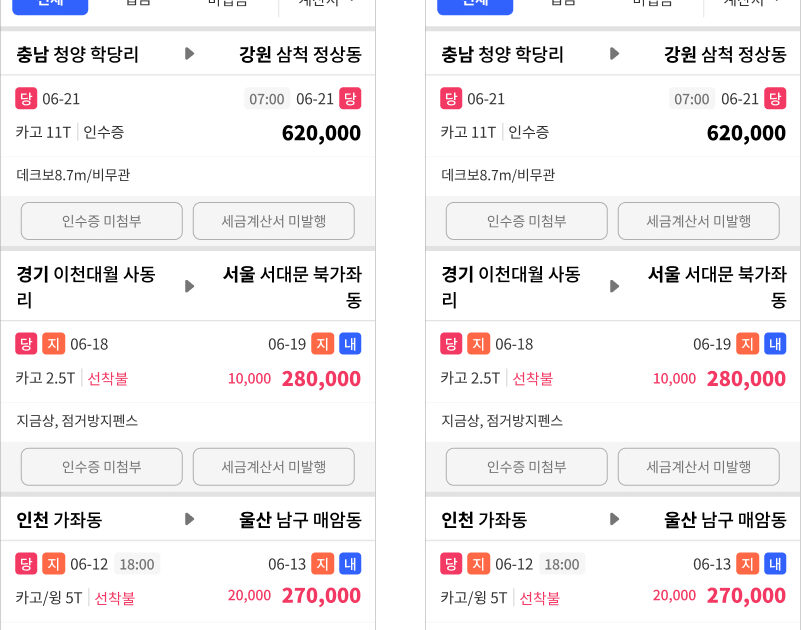Click the pink 당 badge before 06-21 in left panel
This screenshot has width=801, height=630.
pyautogui.click(x=26, y=98)
